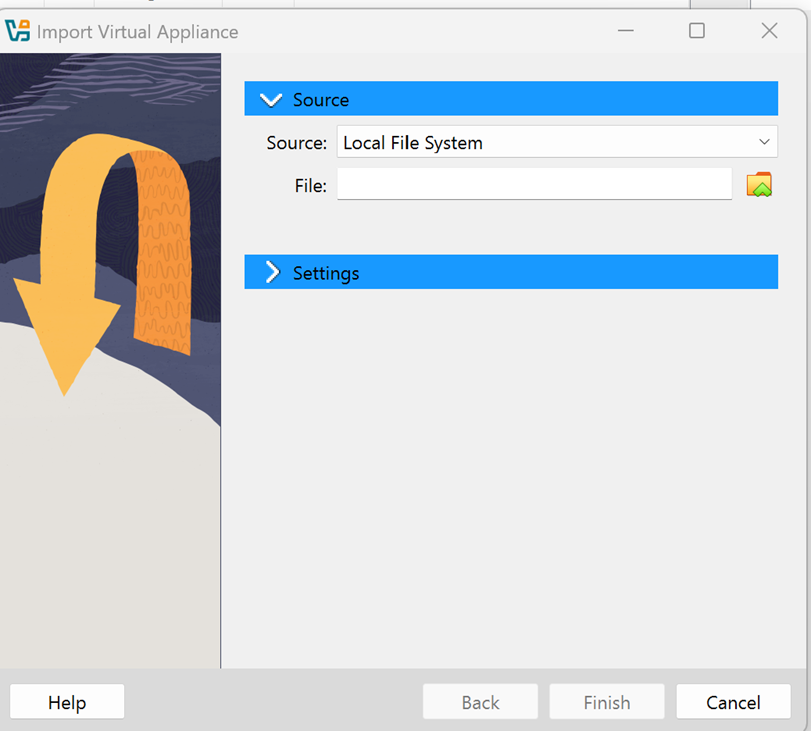The width and height of the screenshot is (811, 731).
Task: Cancel the Import Virtual Appliance wizard
Action: [733, 702]
